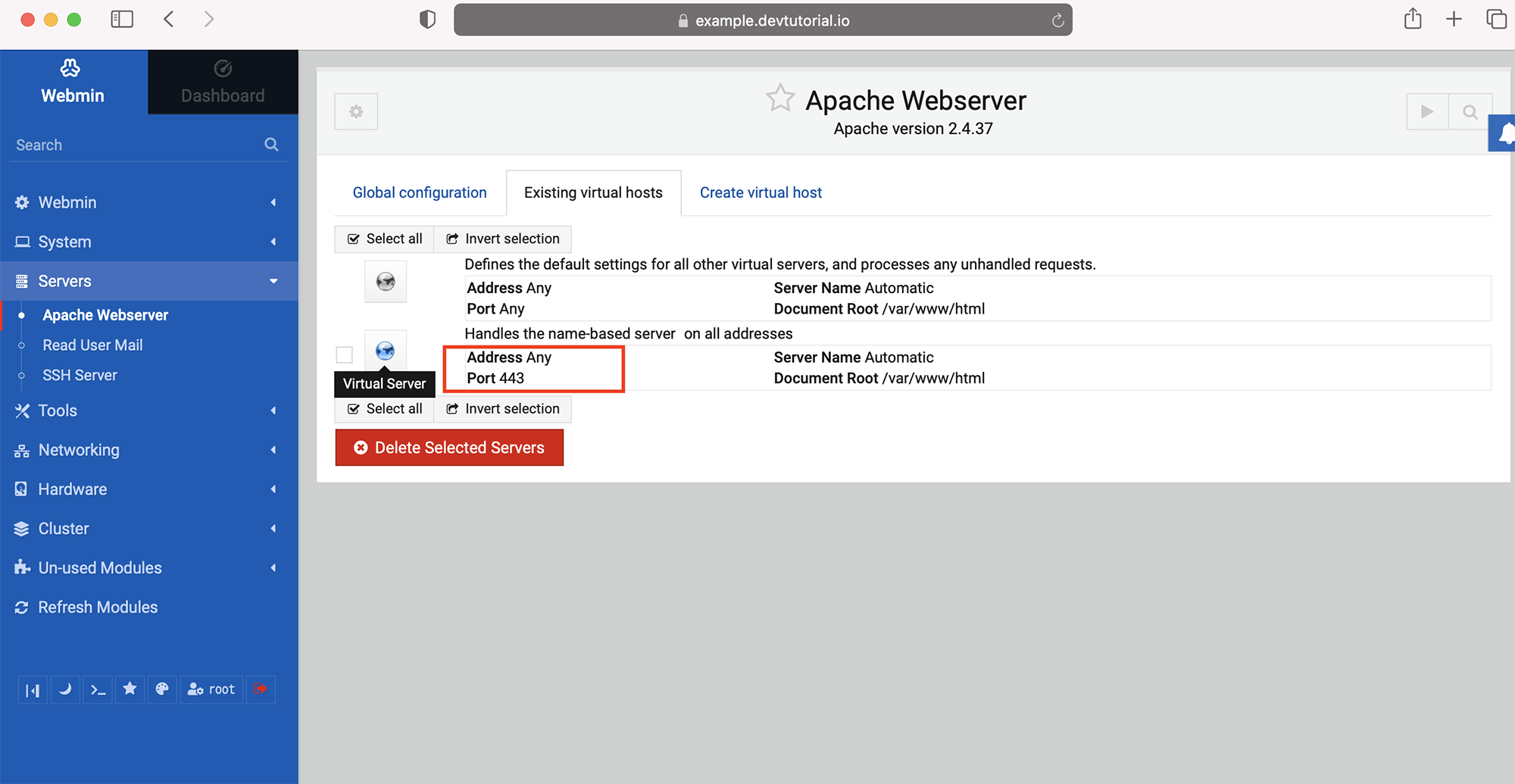Open default server globe icon

(386, 282)
